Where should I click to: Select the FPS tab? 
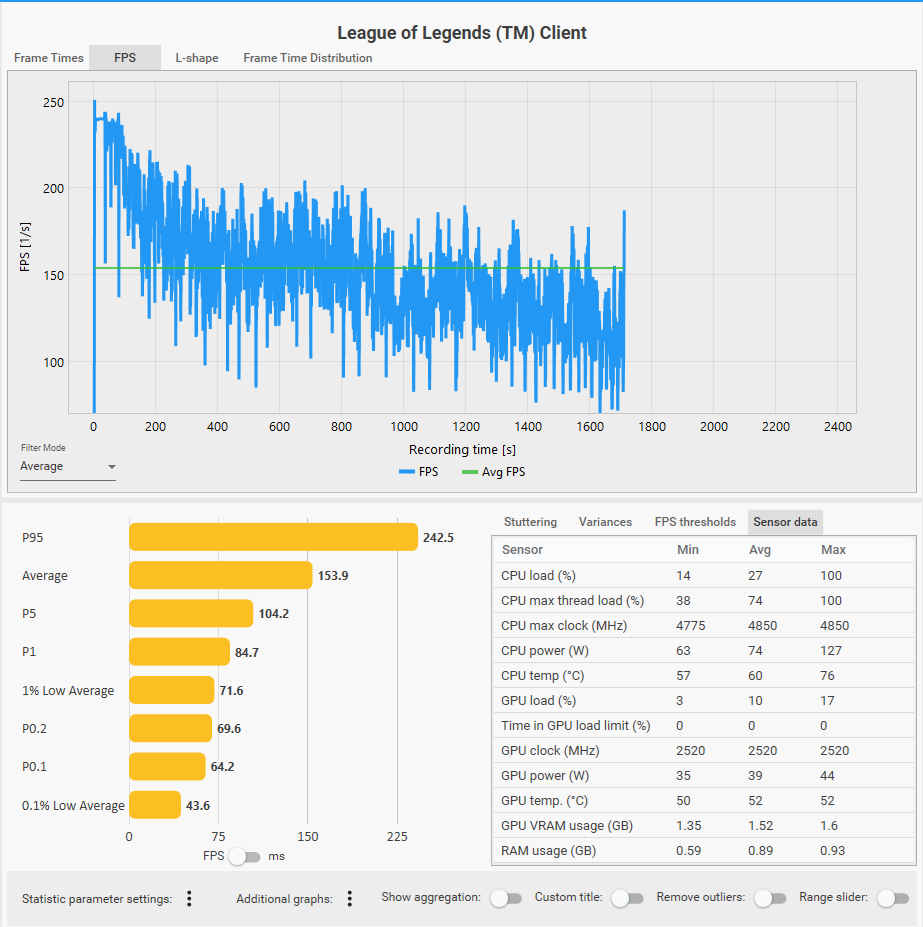pos(125,58)
